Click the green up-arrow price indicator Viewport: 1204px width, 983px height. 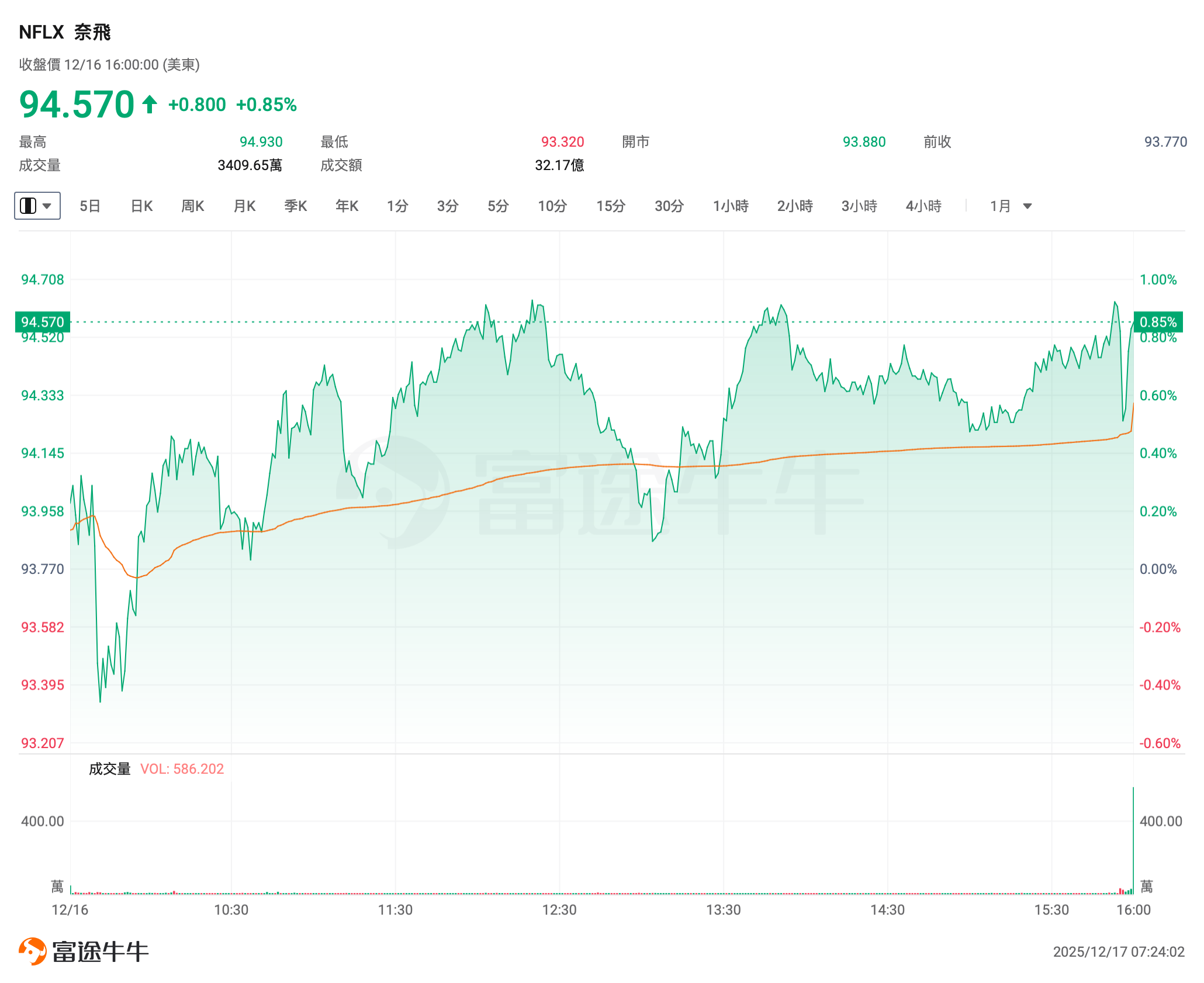(x=150, y=105)
